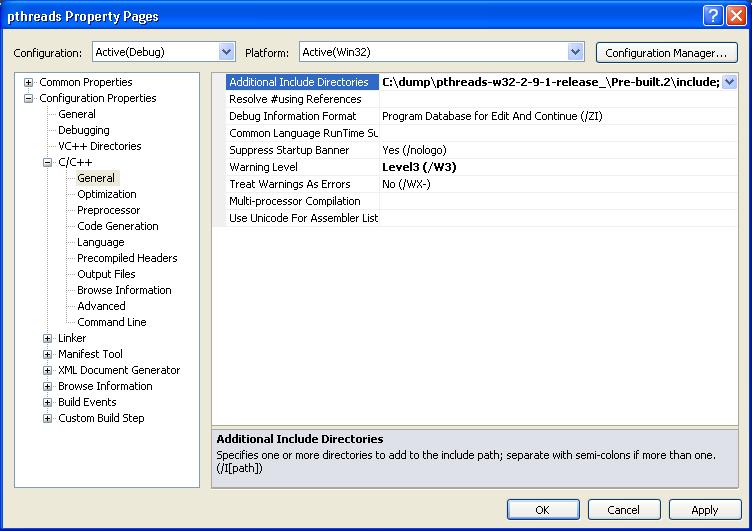
Task: Select Debugging in the tree
Action: (x=84, y=130)
